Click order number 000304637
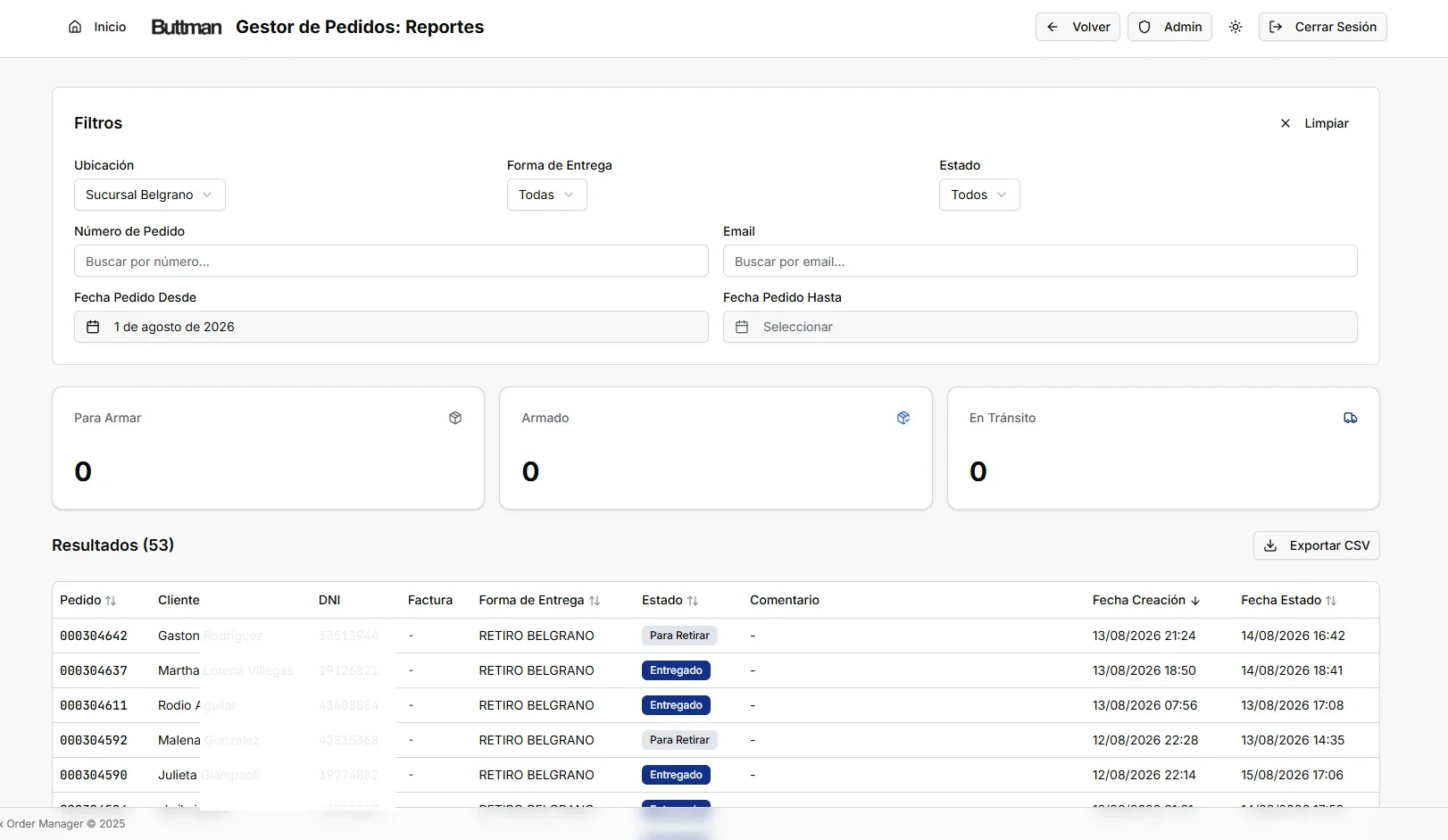1448x840 pixels. (94, 670)
